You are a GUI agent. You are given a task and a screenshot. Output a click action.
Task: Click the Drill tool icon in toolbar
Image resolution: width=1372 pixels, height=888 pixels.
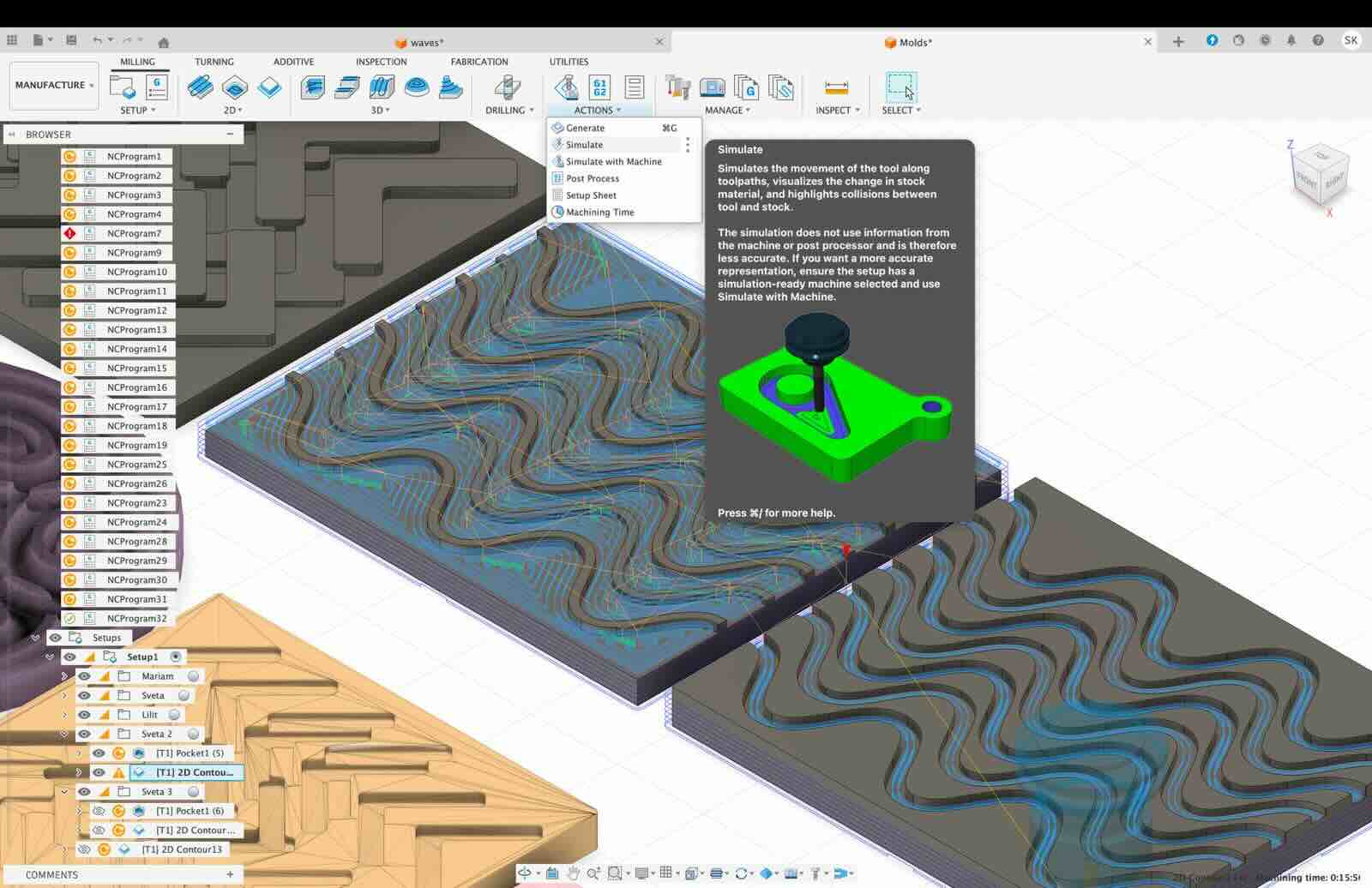coord(507,87)
